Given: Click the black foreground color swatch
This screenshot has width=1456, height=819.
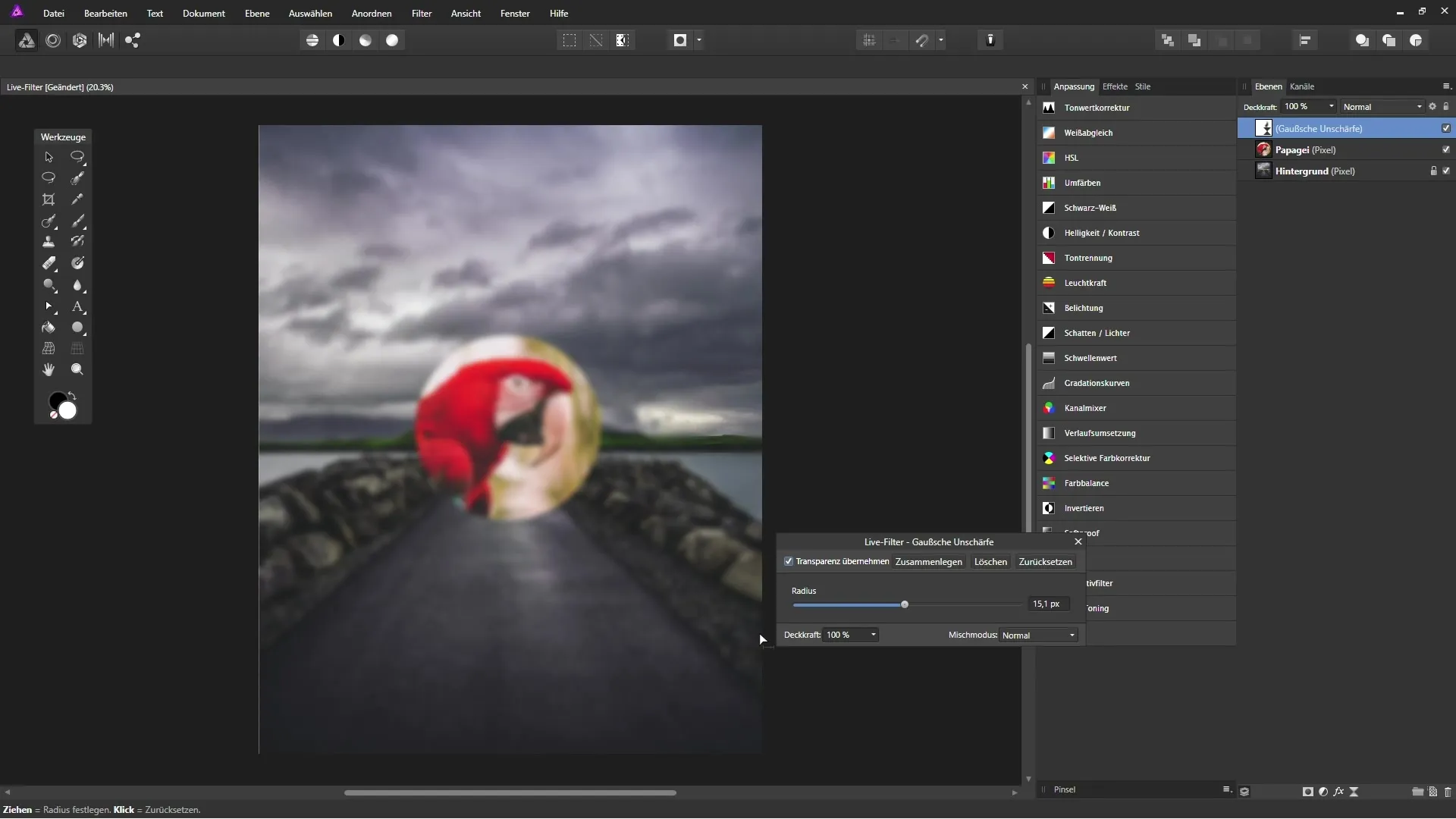Looking at the screenshot, I should pos(56,400).
